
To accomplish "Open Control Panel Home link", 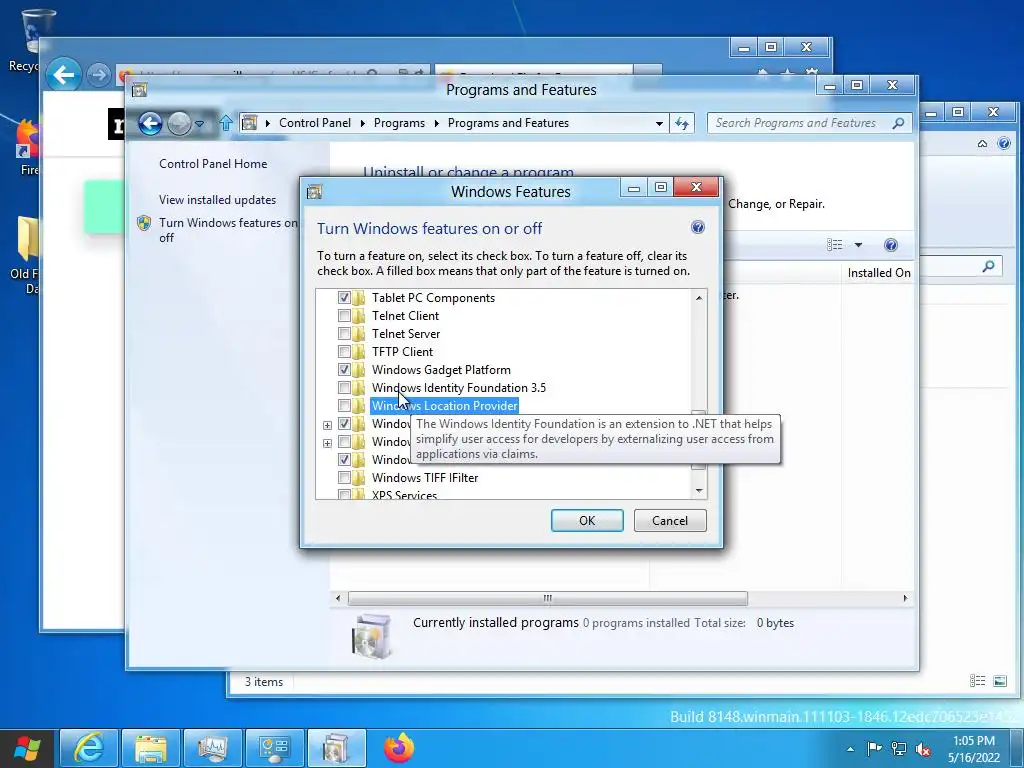I will coord(213,164).
